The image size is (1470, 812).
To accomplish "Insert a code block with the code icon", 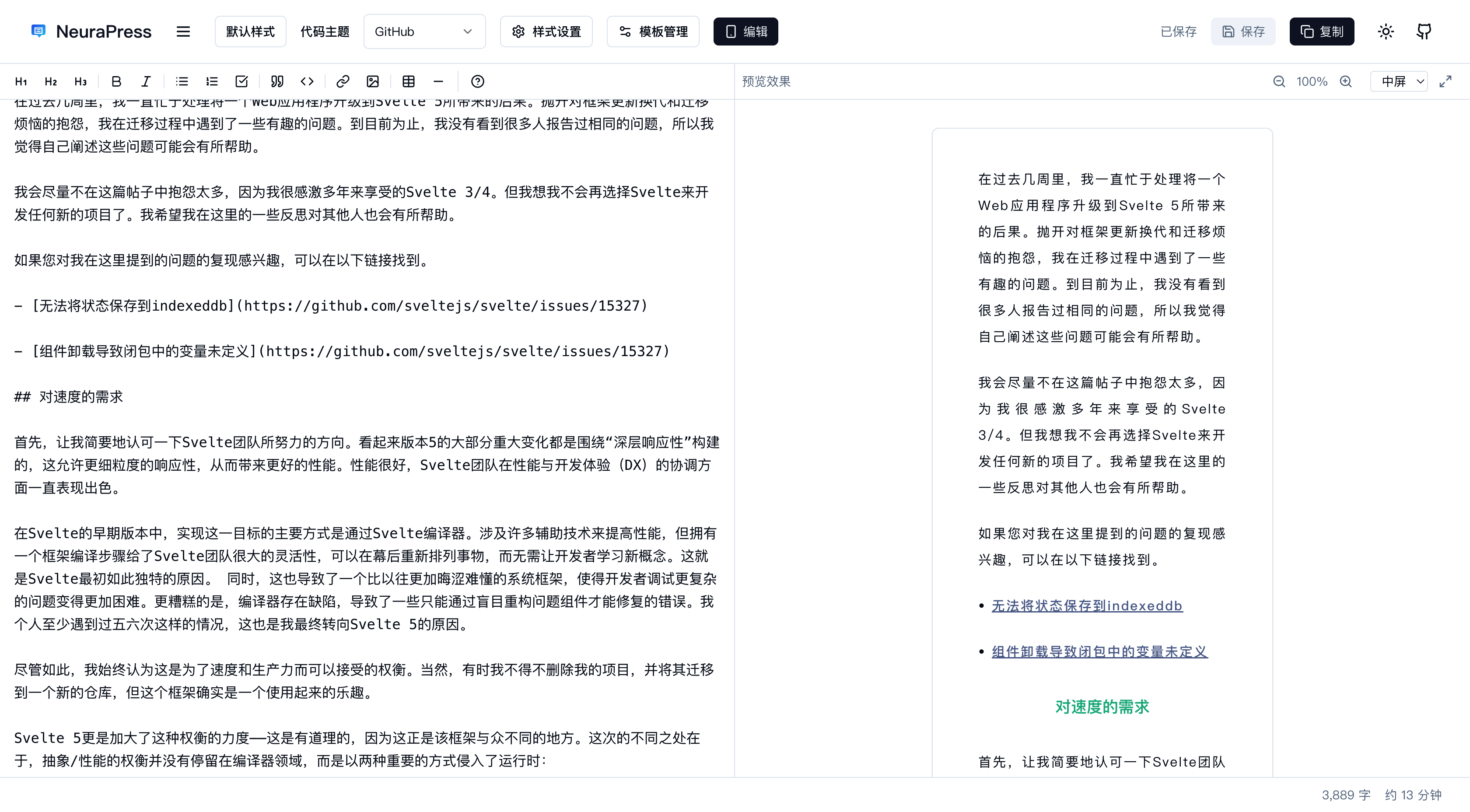I will (x=307, y=82).
